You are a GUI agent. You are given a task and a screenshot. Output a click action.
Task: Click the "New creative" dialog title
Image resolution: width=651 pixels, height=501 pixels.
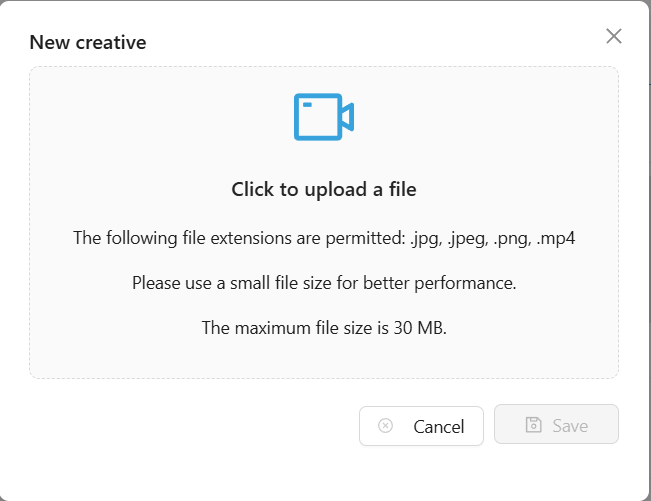[88, 42]
